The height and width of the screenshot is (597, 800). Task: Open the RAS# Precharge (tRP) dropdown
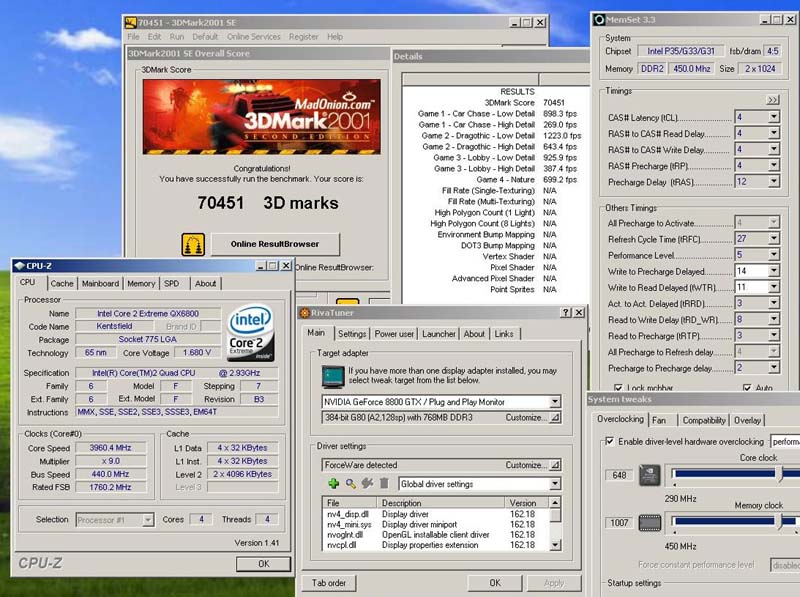coord(773,165)
